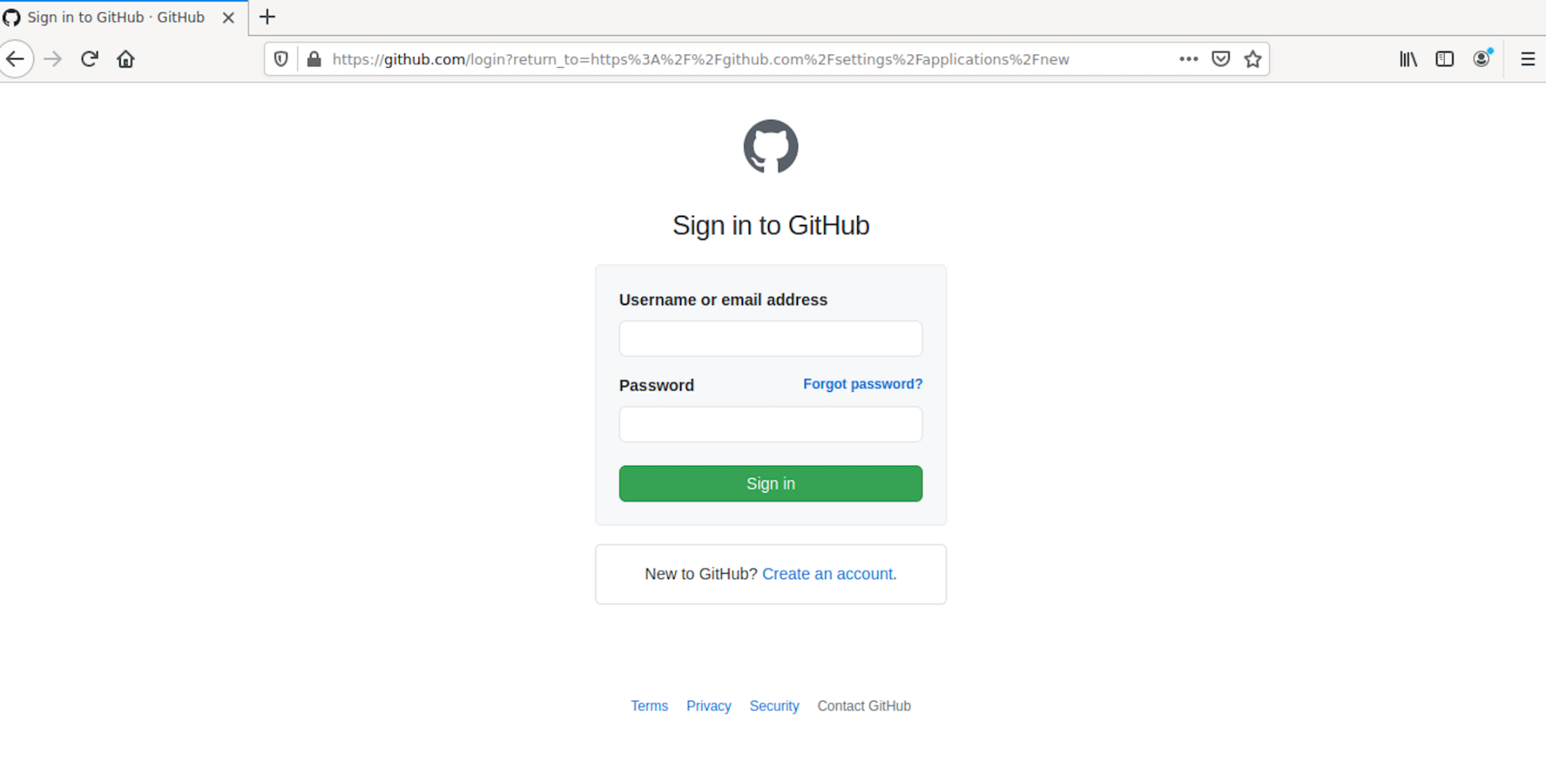Click the GitHub Octocat logo

click(770, 146)
